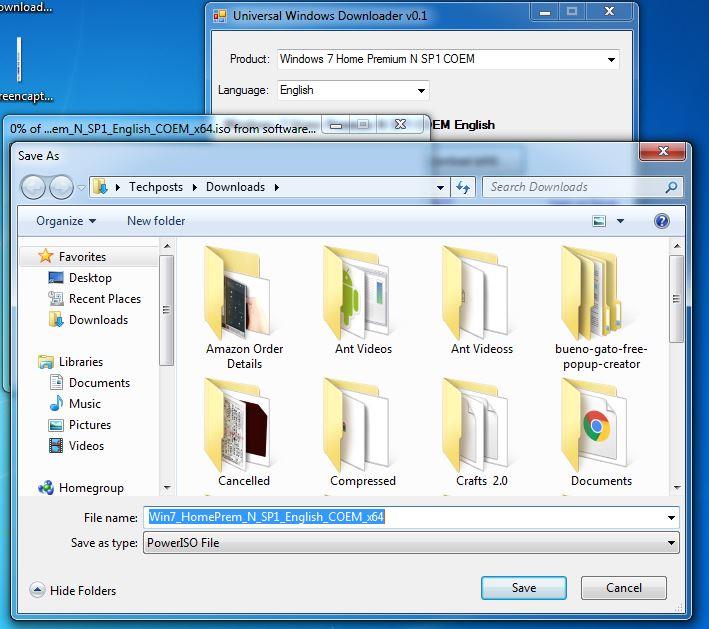Click the search magnifier icon
The width and height of the screenshot is (709, 629).
click(671, 187)
